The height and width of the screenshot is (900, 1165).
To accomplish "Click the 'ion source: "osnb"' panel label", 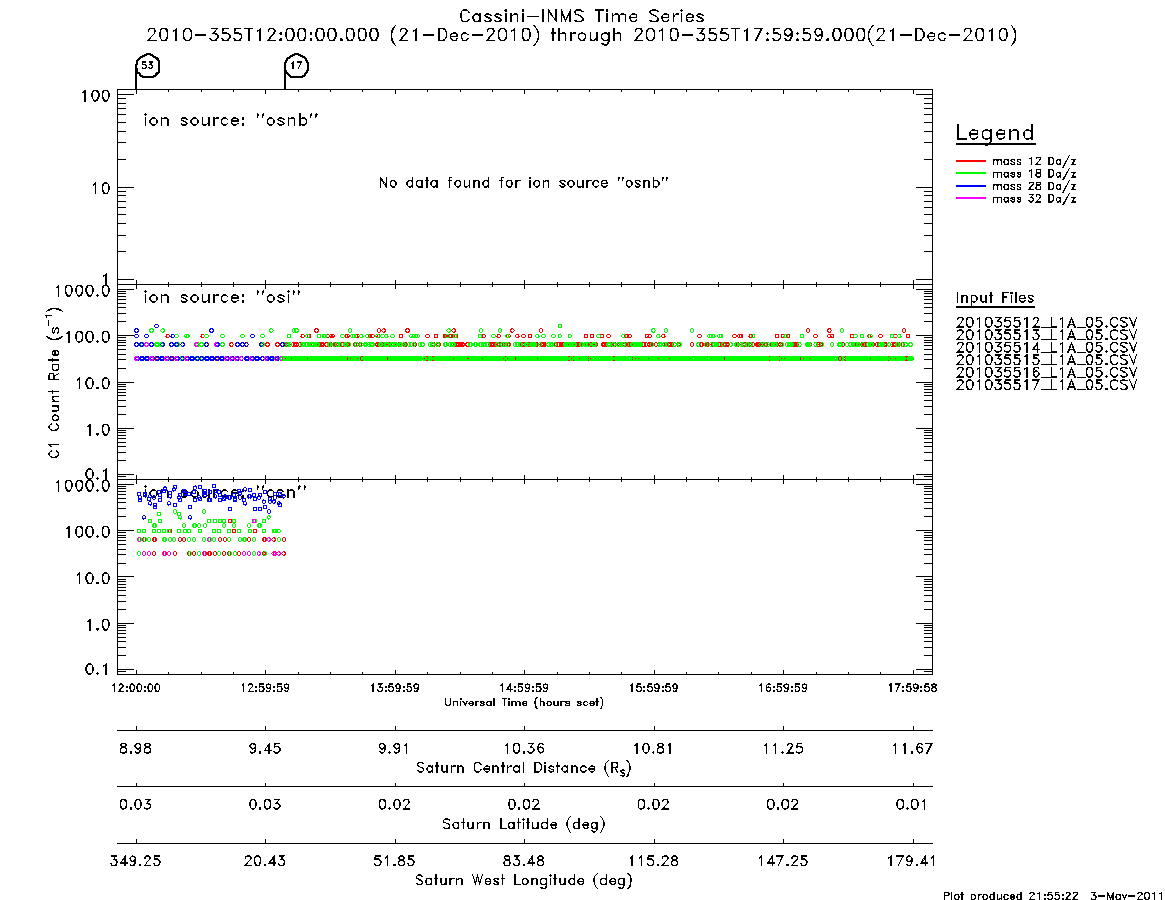I will tap(231, 120).
